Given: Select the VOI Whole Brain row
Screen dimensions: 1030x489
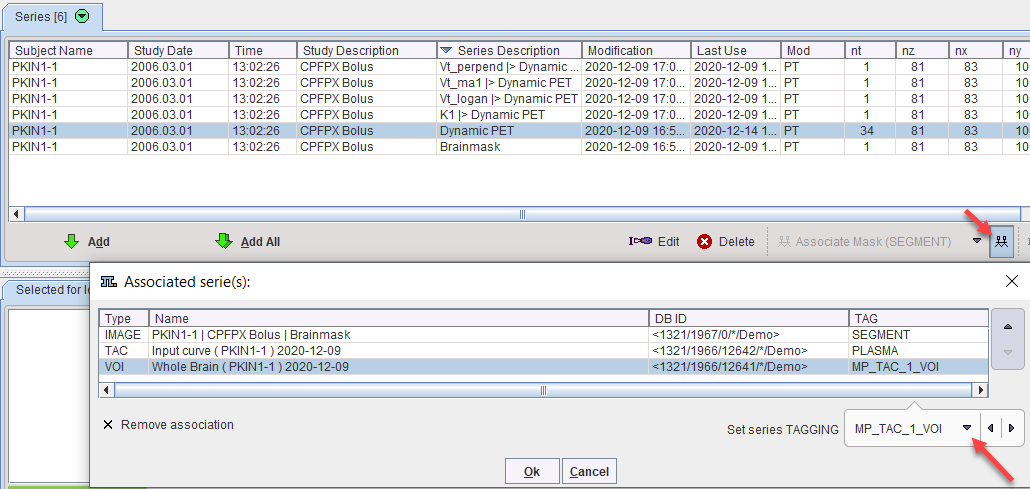Looking at the screenshot, I should pyautogui.click(x=543, y=367).
